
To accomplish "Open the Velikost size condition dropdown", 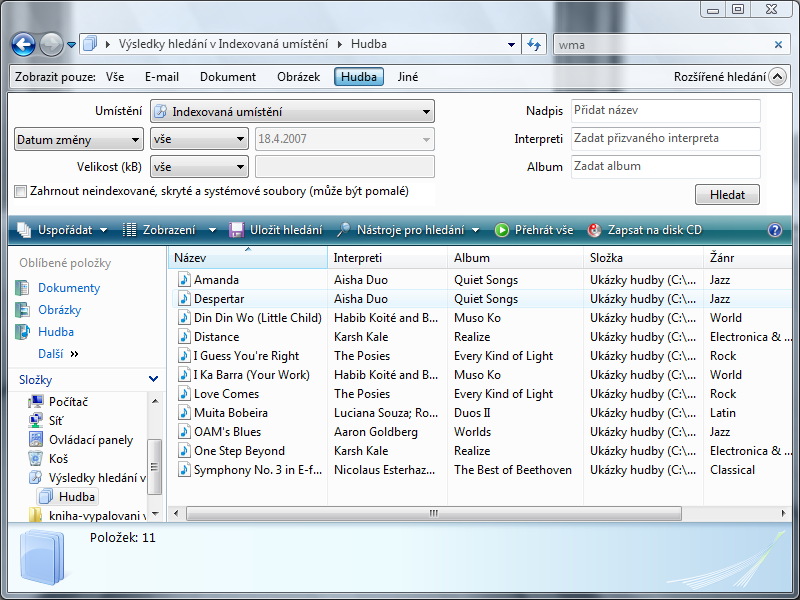I will click(199, 167).
